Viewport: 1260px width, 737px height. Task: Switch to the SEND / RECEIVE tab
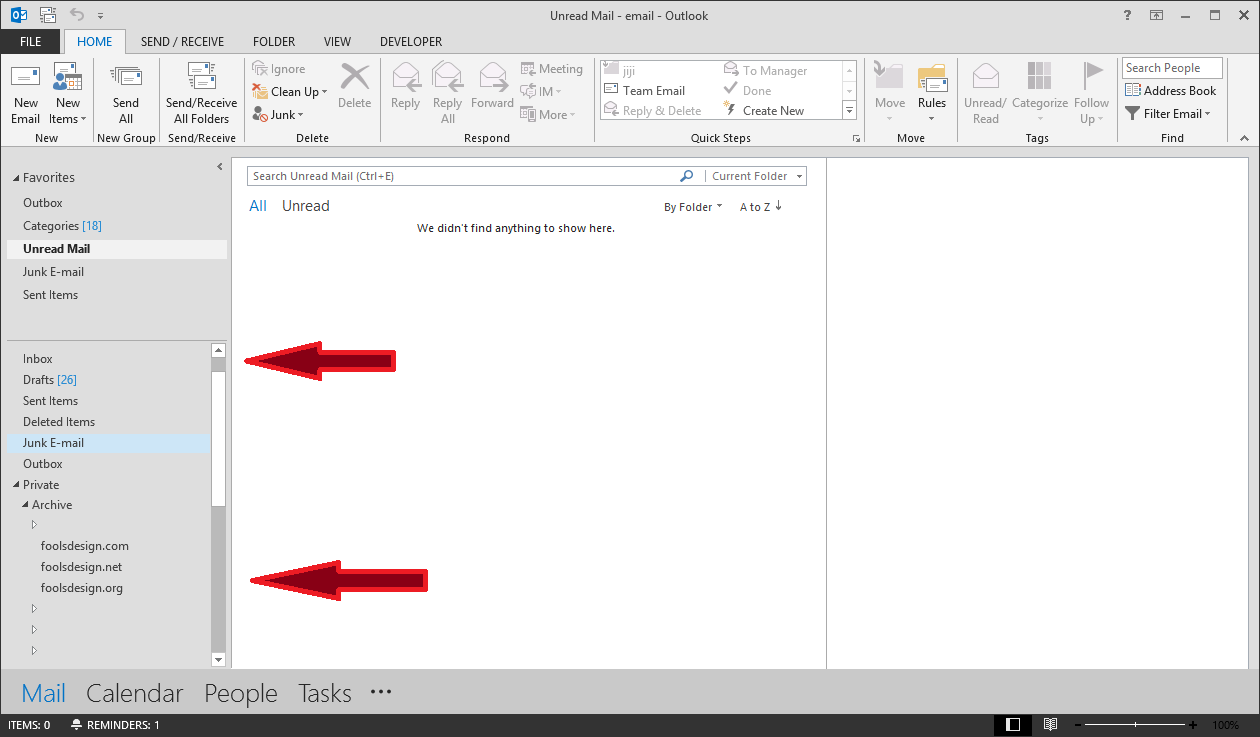tap(183, 41)
